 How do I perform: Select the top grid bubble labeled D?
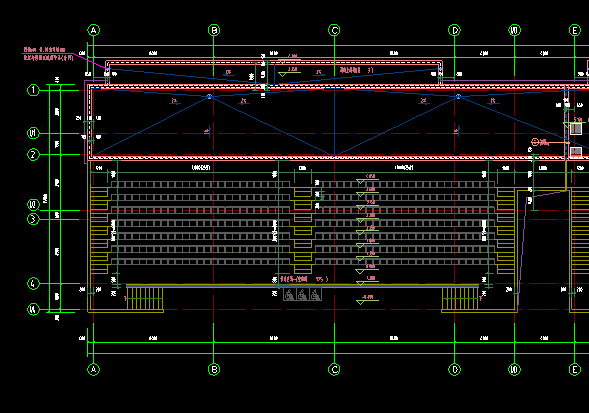pos(455,30)
